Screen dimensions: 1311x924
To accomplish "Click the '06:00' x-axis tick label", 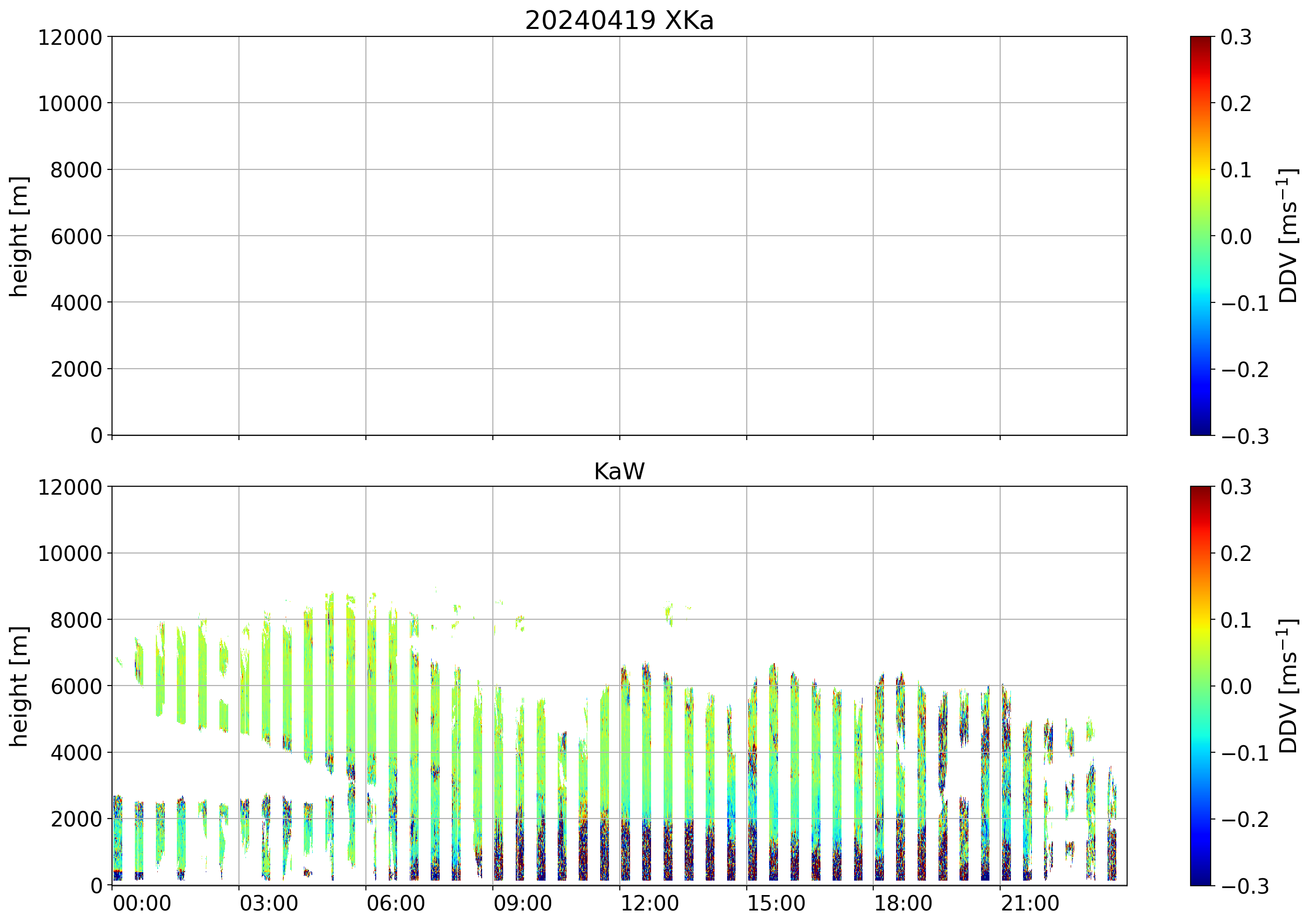I will point(396,904).
